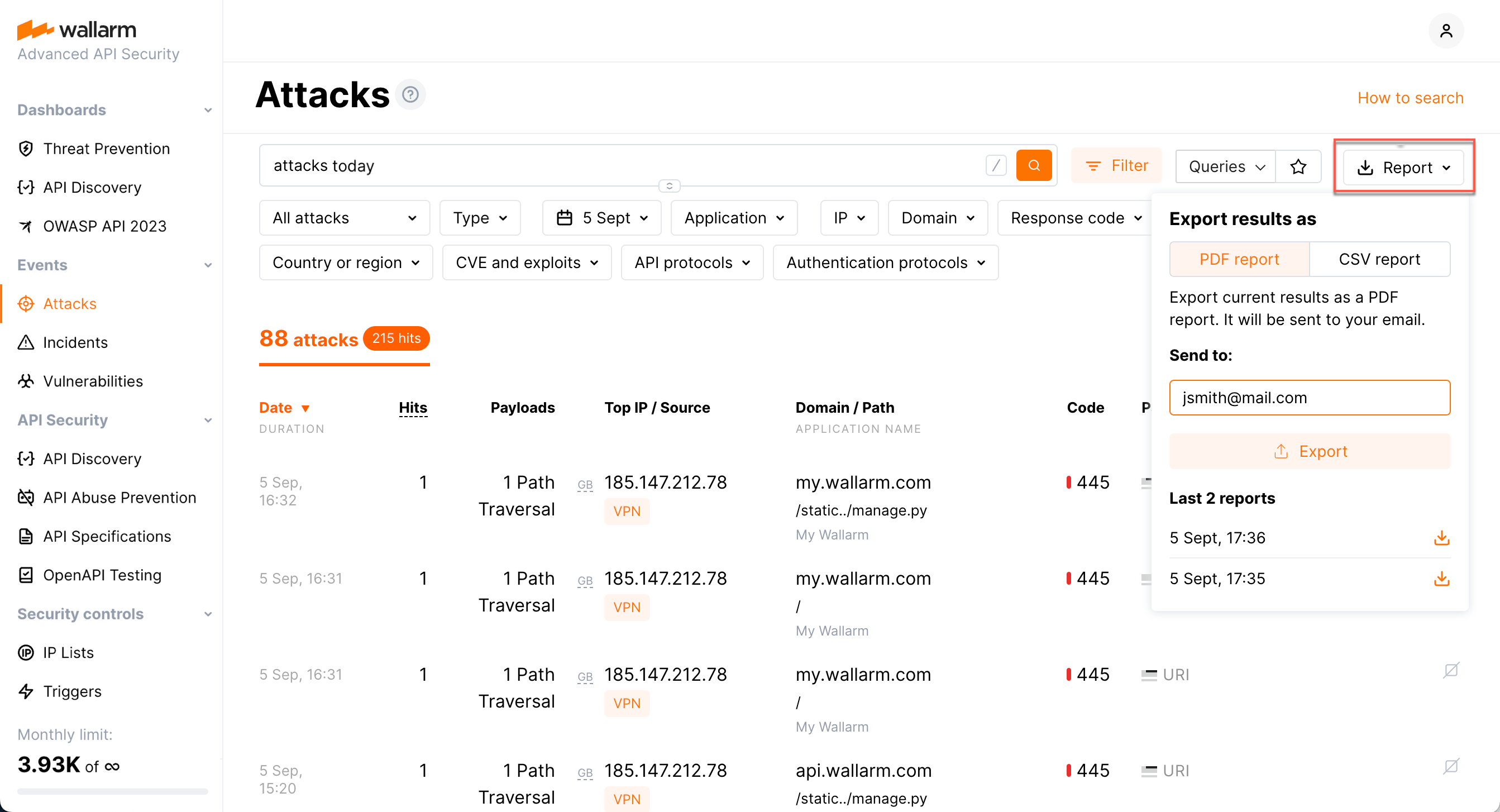Screen dimensions: 1500x812
Task: Click the Monthly limit progress bar
Action: coord(112,791)
